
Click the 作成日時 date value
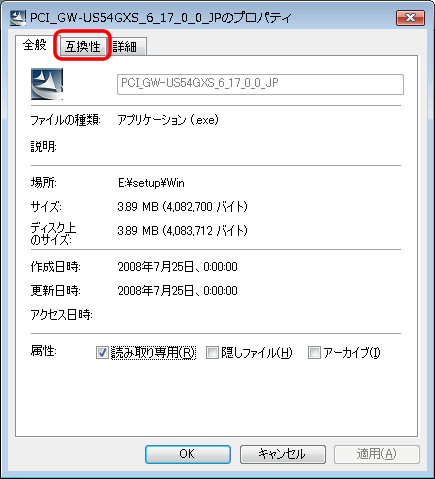177,267
